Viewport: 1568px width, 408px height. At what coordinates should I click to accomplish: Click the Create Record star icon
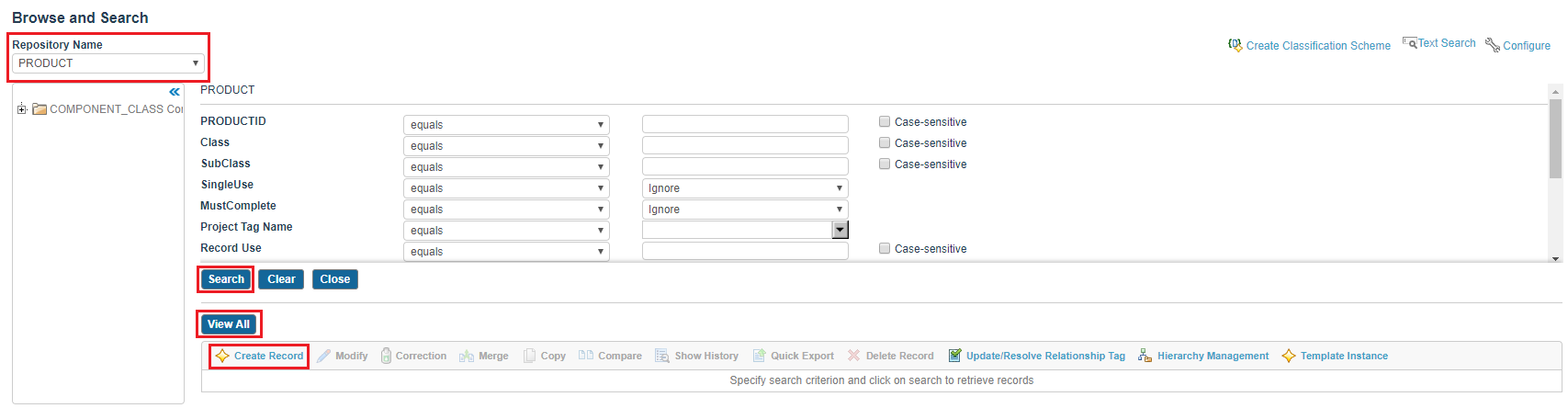pos(222,357)
